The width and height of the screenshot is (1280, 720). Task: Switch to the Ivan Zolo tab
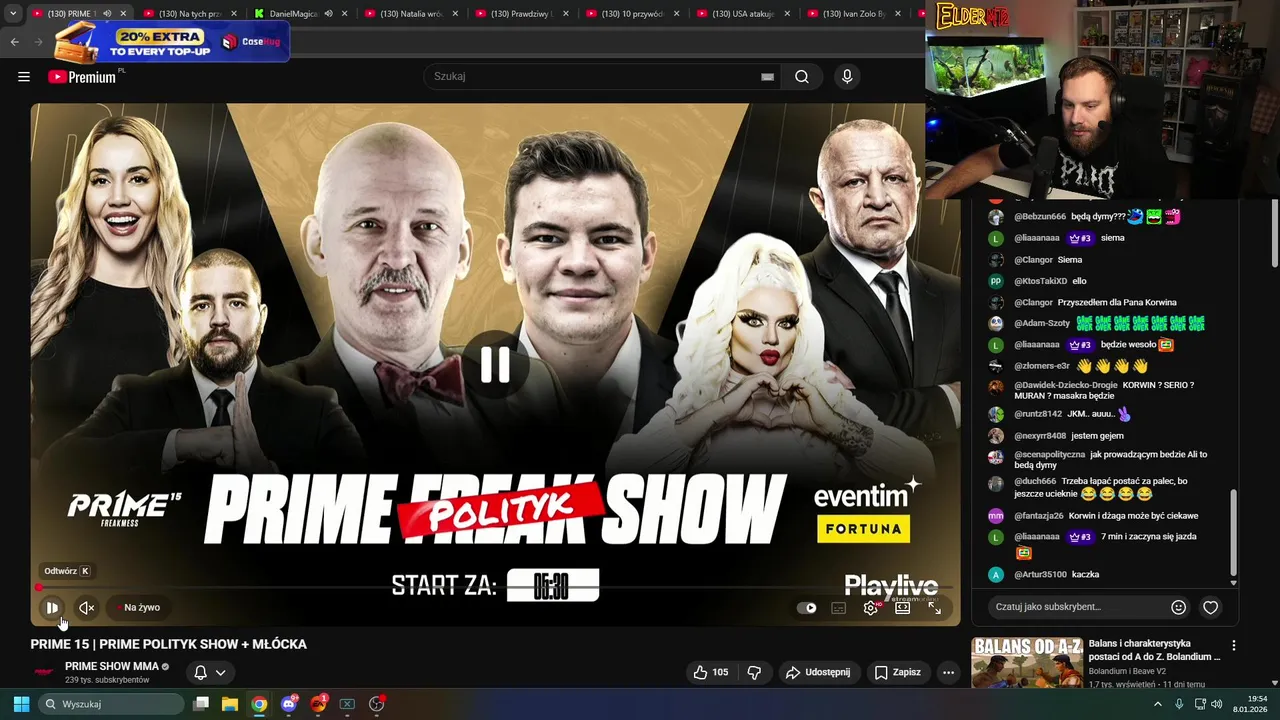[855, 14]
